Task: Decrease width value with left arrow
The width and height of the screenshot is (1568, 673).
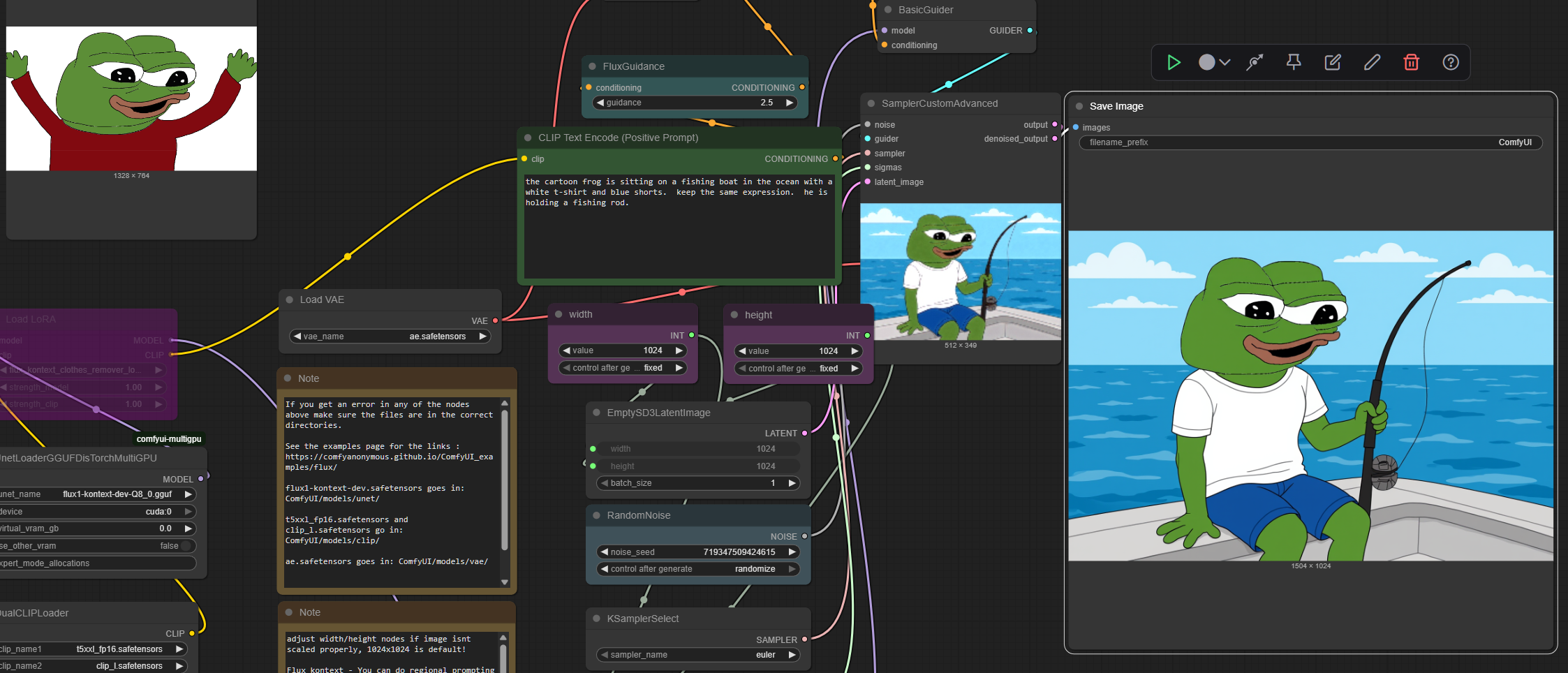Action: pyautogui.click(x=566, y=350)
